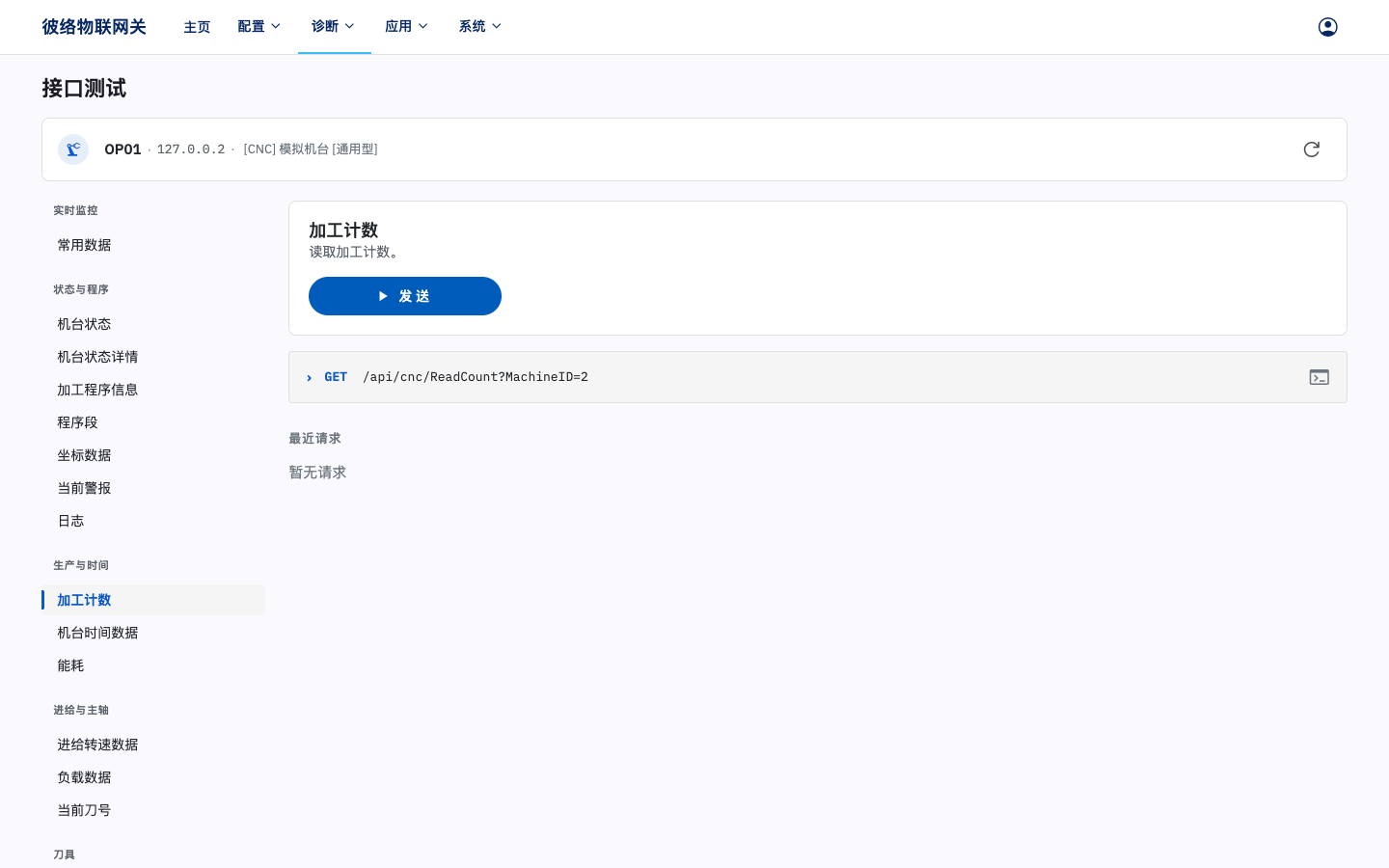Viewport: 1389px width, 868px height.
Task: Select 坐标数据 in the sidebar
Action: coord(153,455)
